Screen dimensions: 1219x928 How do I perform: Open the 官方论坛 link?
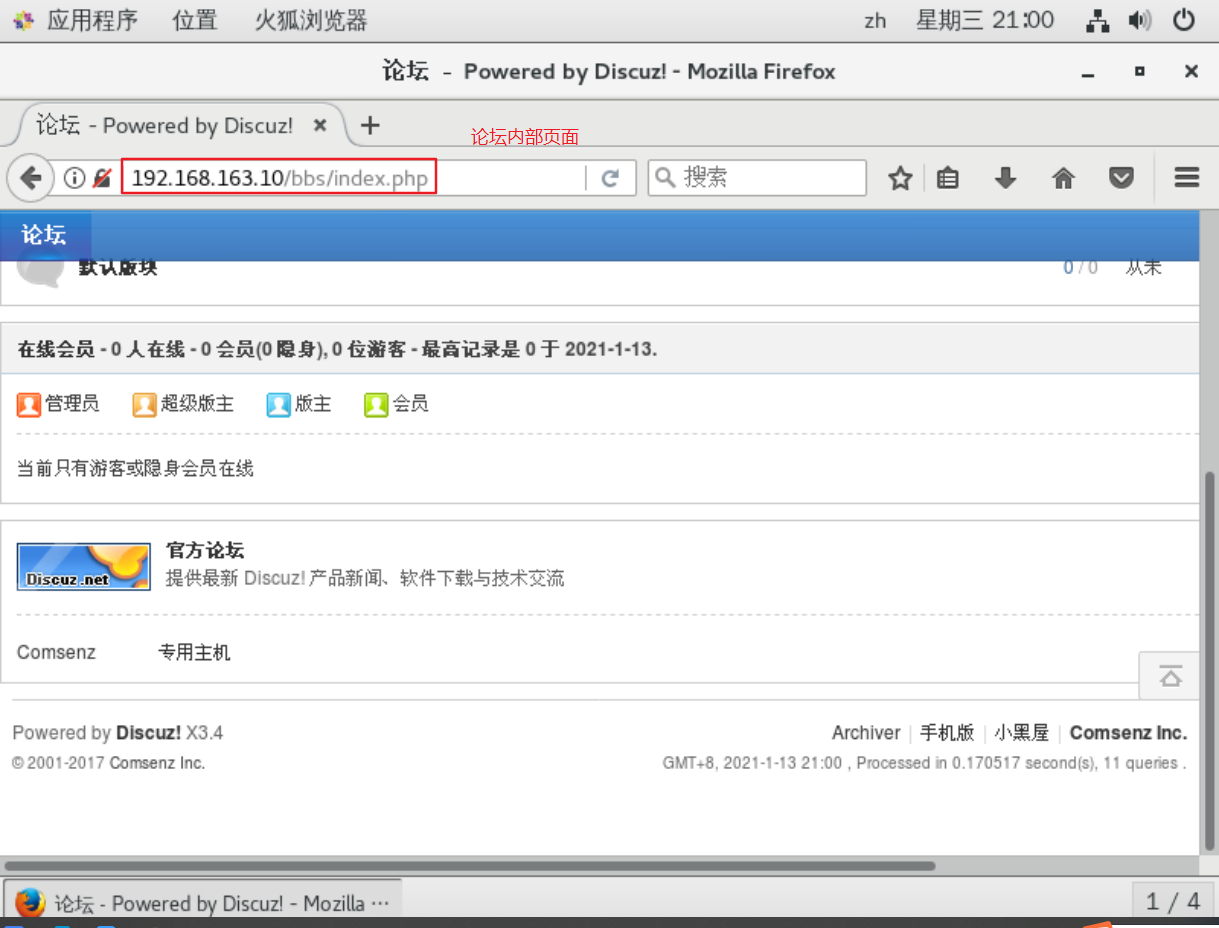[205, 550]
